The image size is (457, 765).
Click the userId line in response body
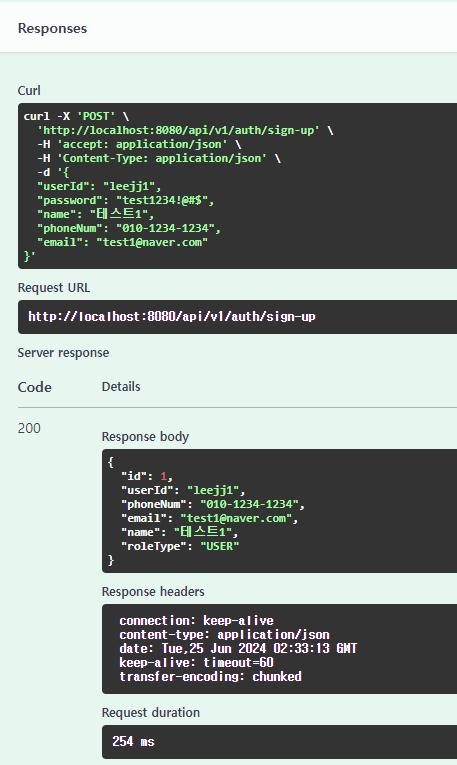click(x=183, y=490)
